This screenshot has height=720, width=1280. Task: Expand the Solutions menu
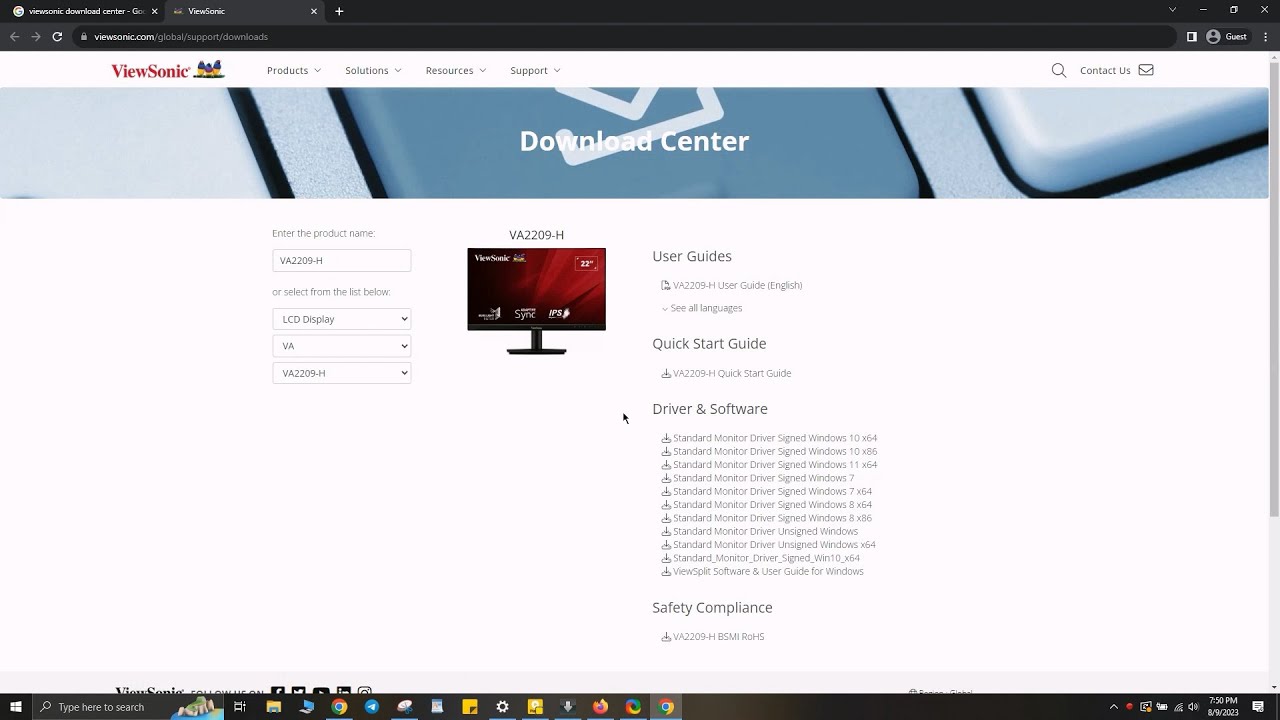(x=373, y=70)
